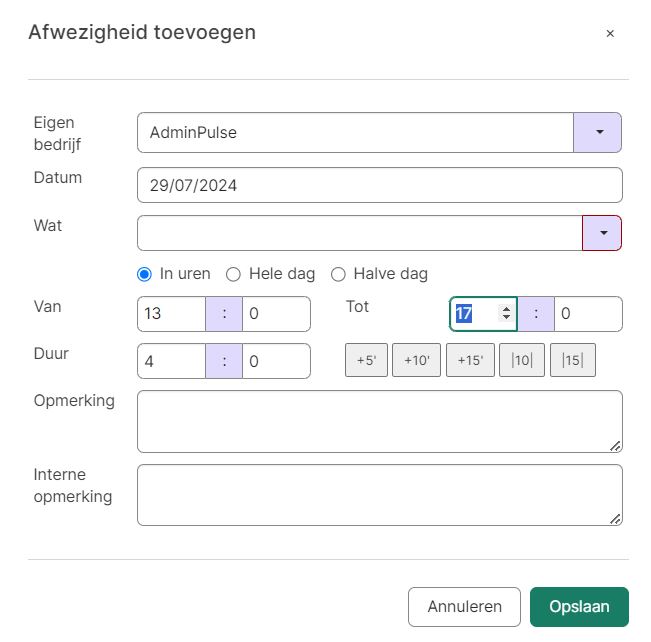
Task: Open the Eigen bedrijf dropdown arrow
Action: [597, 132]
